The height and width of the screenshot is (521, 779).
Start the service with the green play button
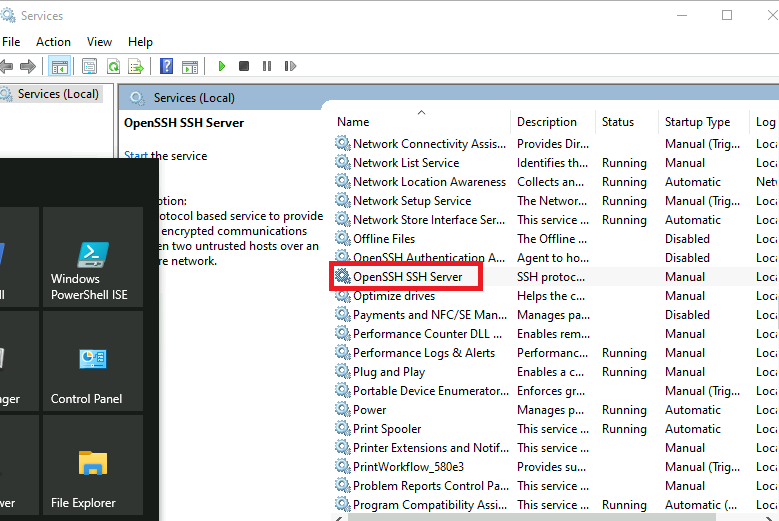point(222,66)
